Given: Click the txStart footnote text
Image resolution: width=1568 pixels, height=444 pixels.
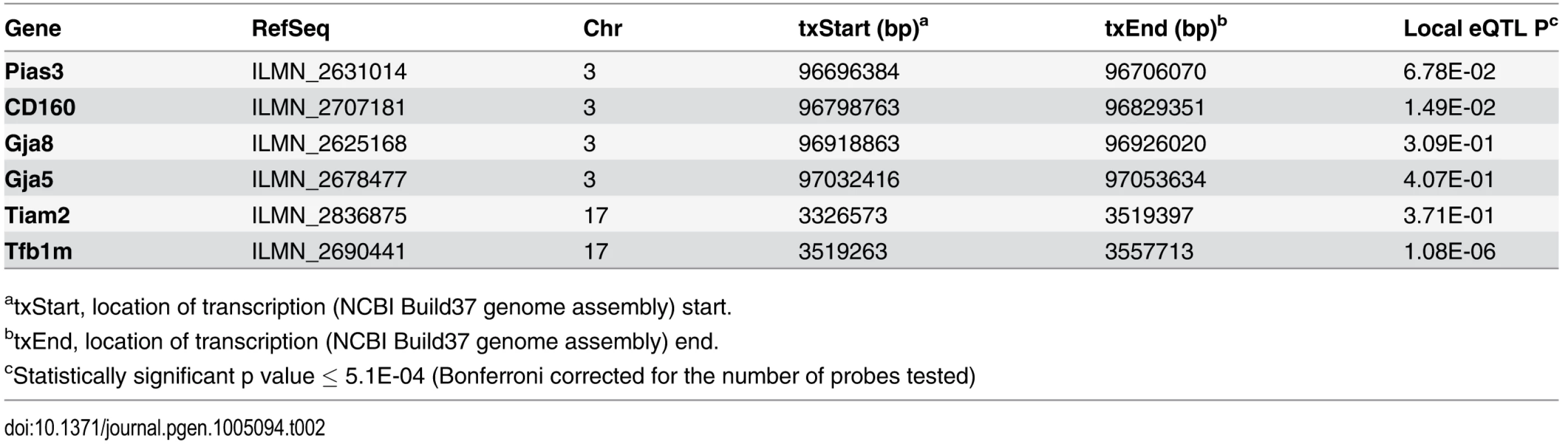Looking at the screenshot, I should pyautogui.click(x=368, y=306).
